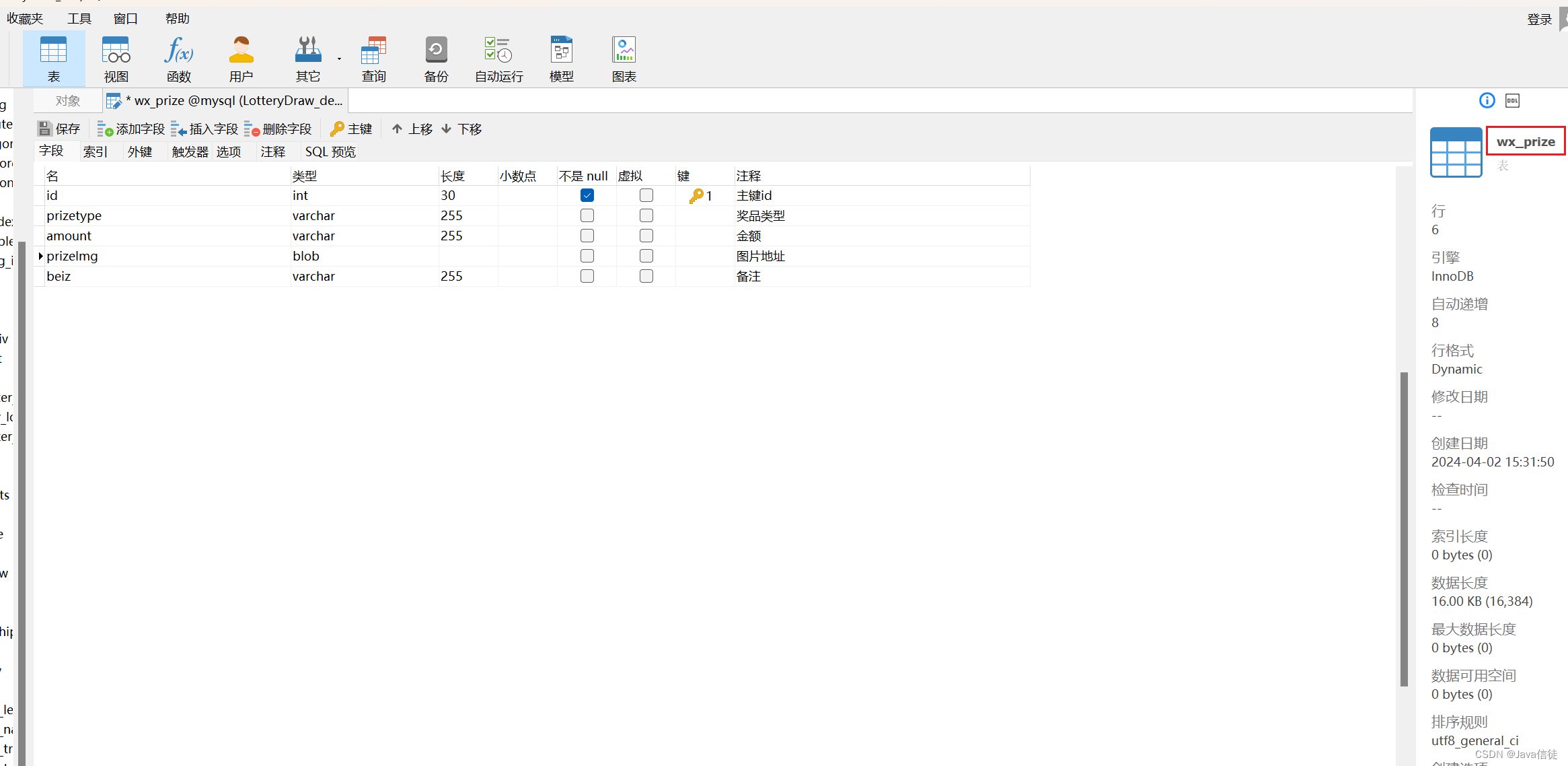
Task: Toggle 虚拟 checkbox for amount field
Action: (646, 236)
